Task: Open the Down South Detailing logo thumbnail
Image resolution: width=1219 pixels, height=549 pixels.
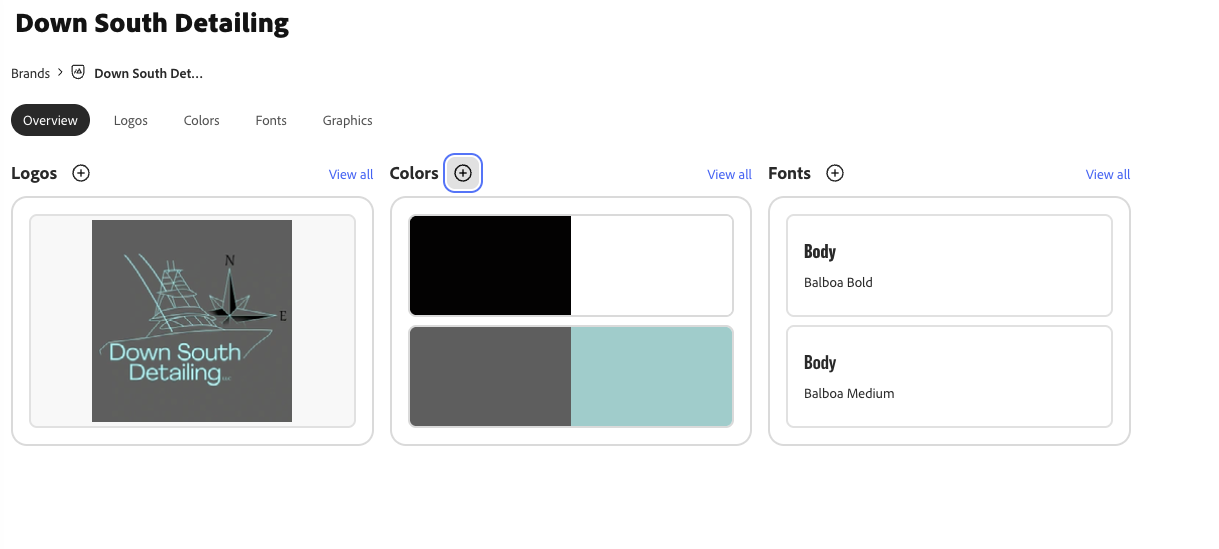Action: click(192, 321)
